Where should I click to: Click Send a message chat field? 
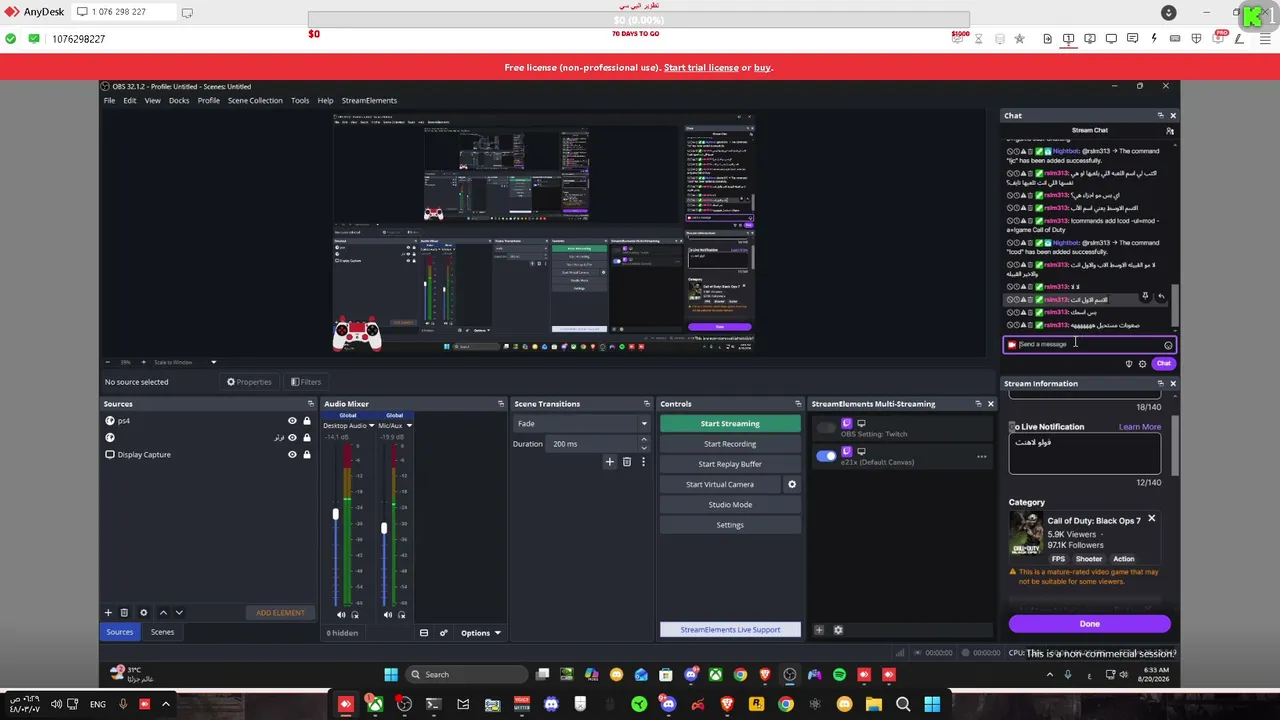tap(1089, 345)
